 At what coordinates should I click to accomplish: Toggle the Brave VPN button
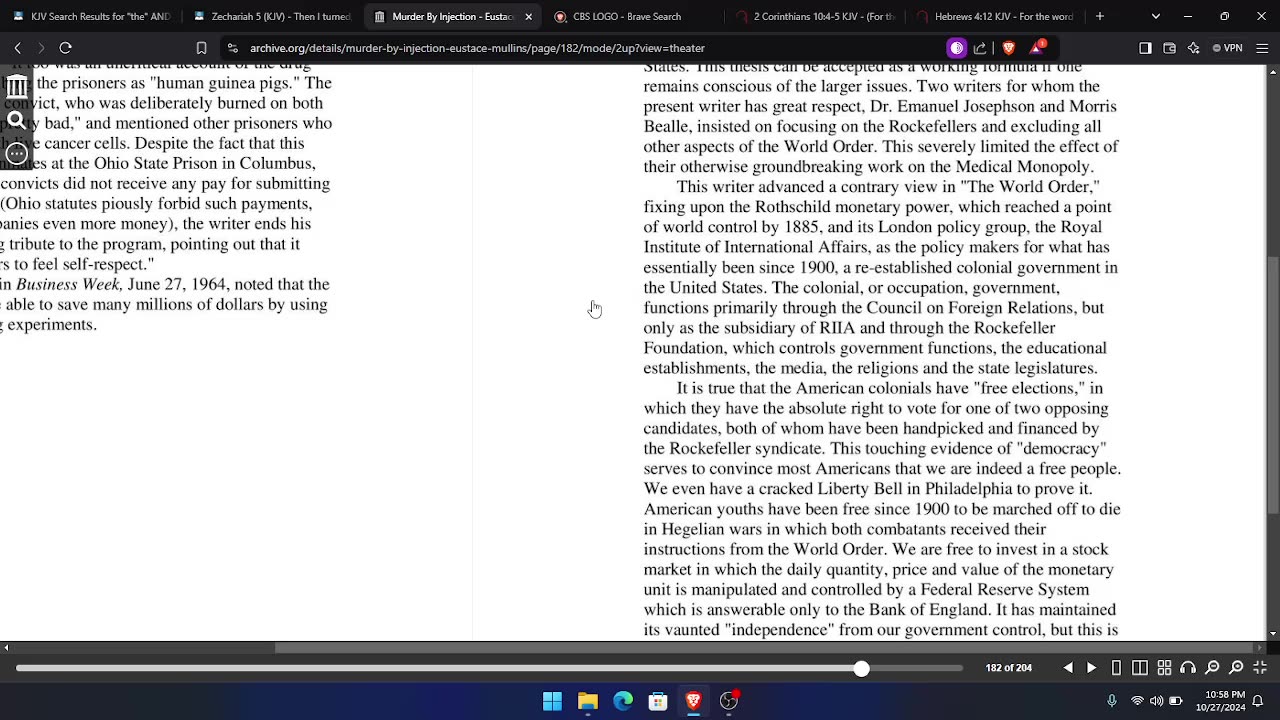pyautogui.click(x=1226, y=48)
